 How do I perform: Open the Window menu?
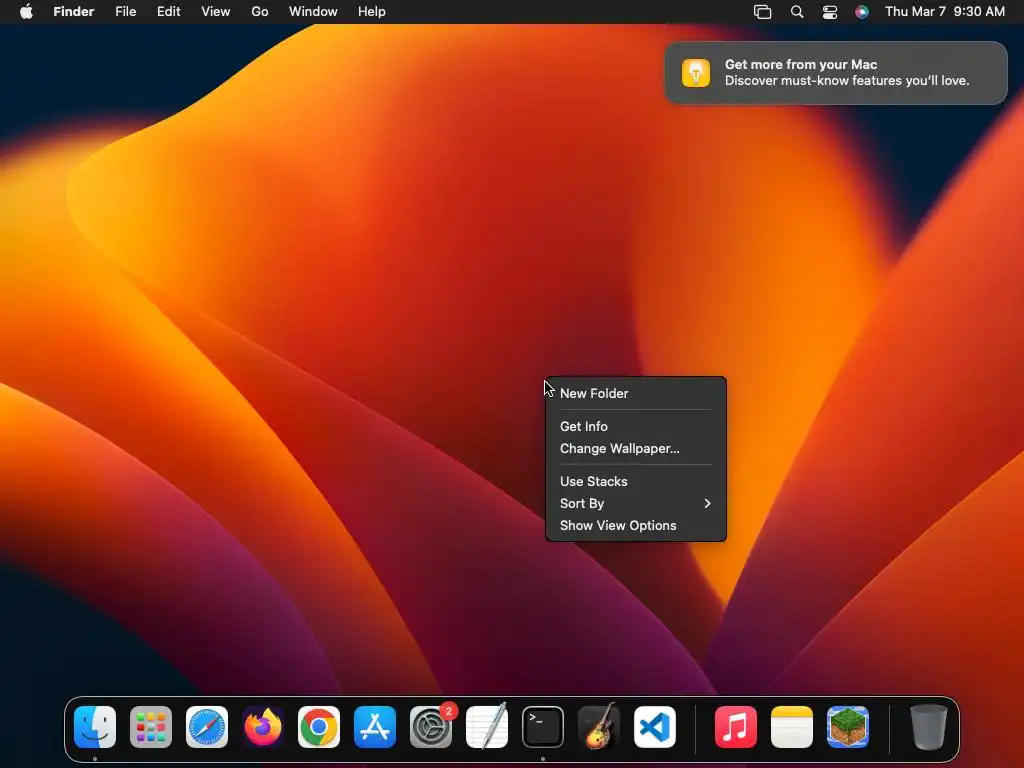313,12
